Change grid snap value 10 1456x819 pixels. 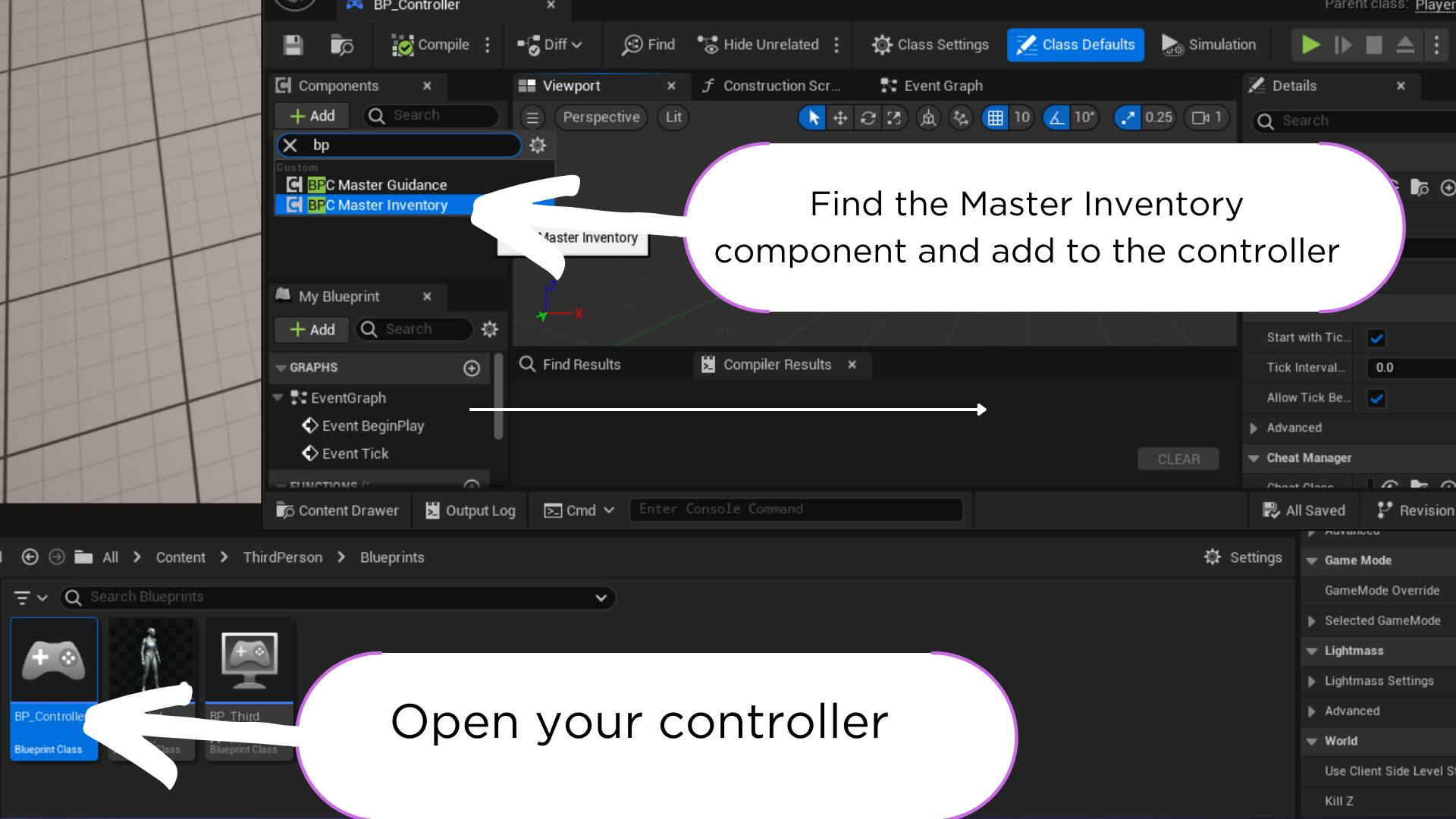coord(1022,118)
